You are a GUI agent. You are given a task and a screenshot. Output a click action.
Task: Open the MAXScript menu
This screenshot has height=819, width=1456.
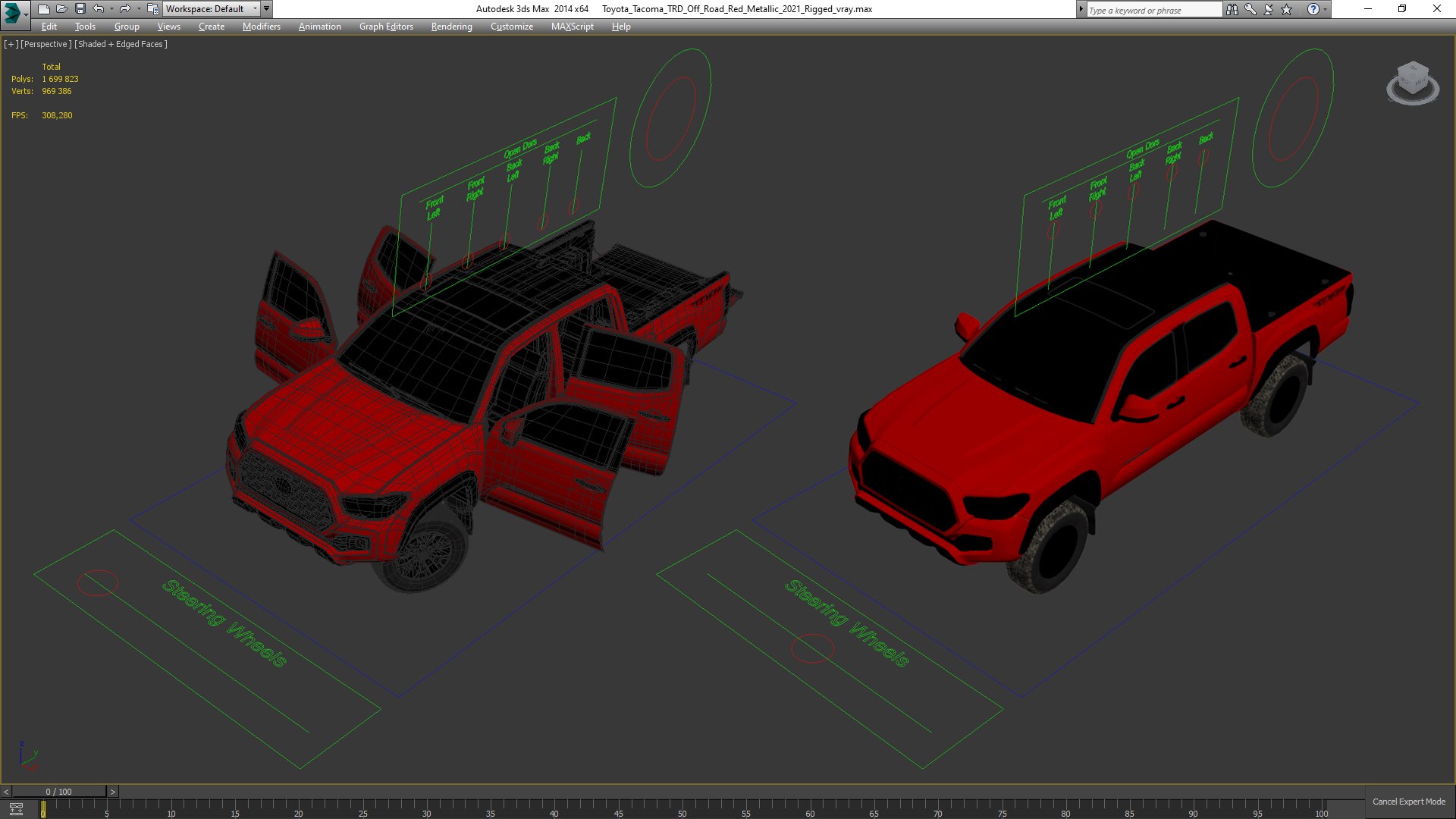point(572,27)
